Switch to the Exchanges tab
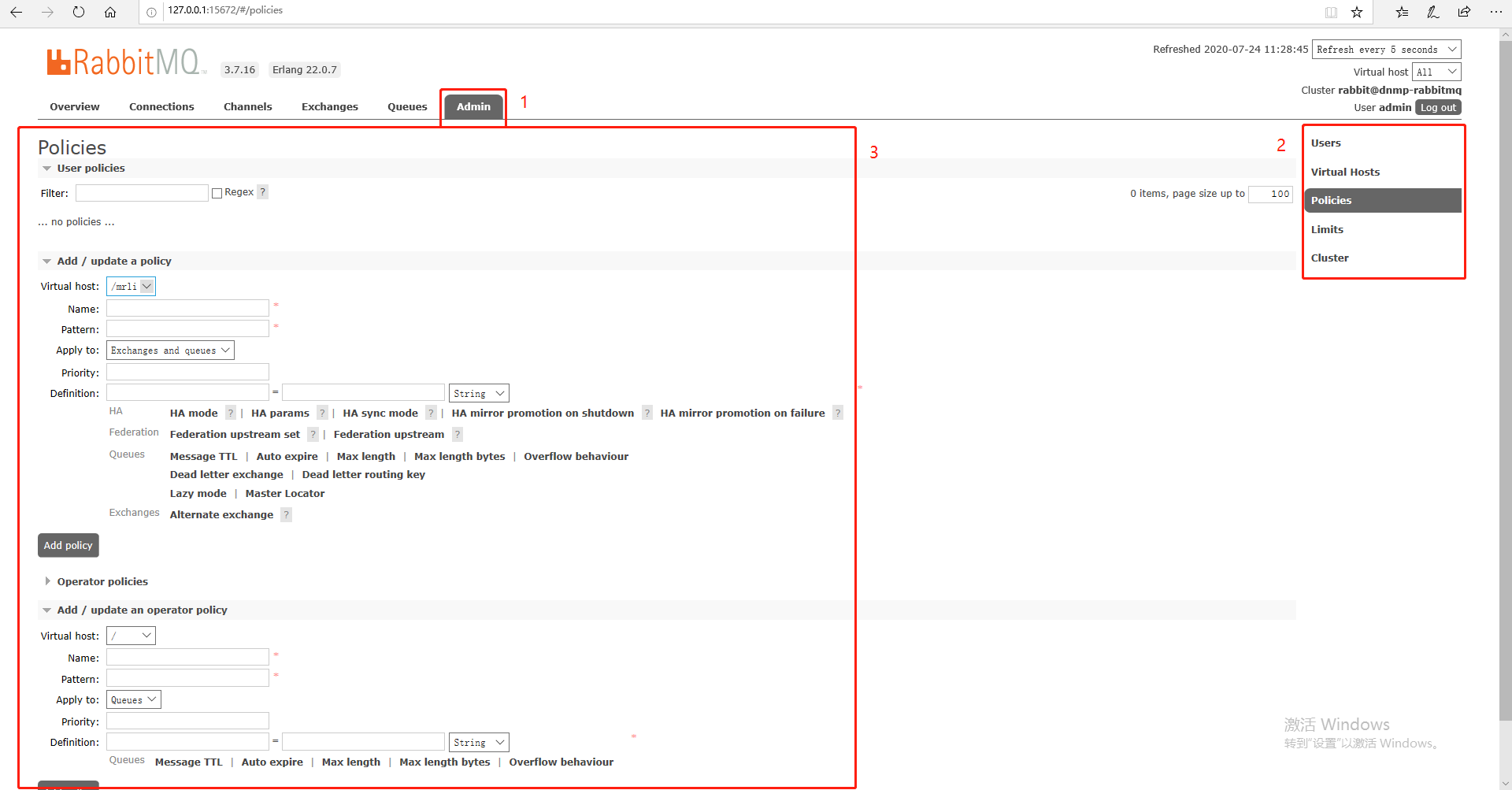This screenshot has width=1512, height=790. click(x=330, y=106)
